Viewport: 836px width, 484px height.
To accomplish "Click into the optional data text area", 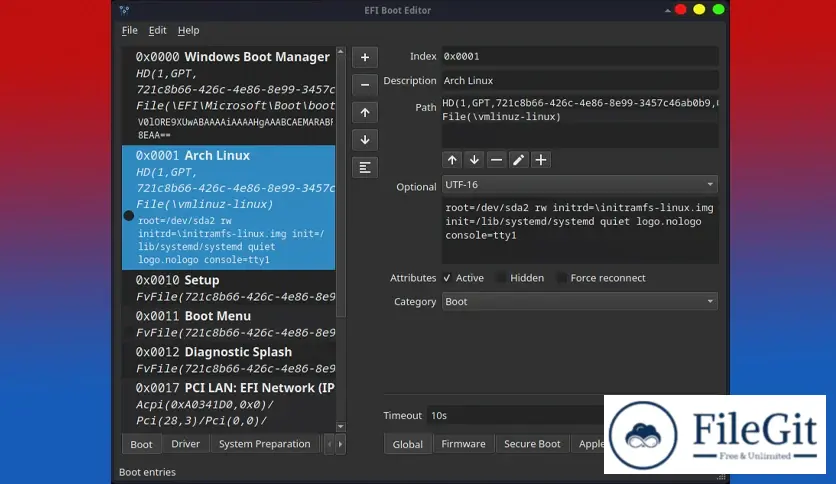I will (580, 230).
